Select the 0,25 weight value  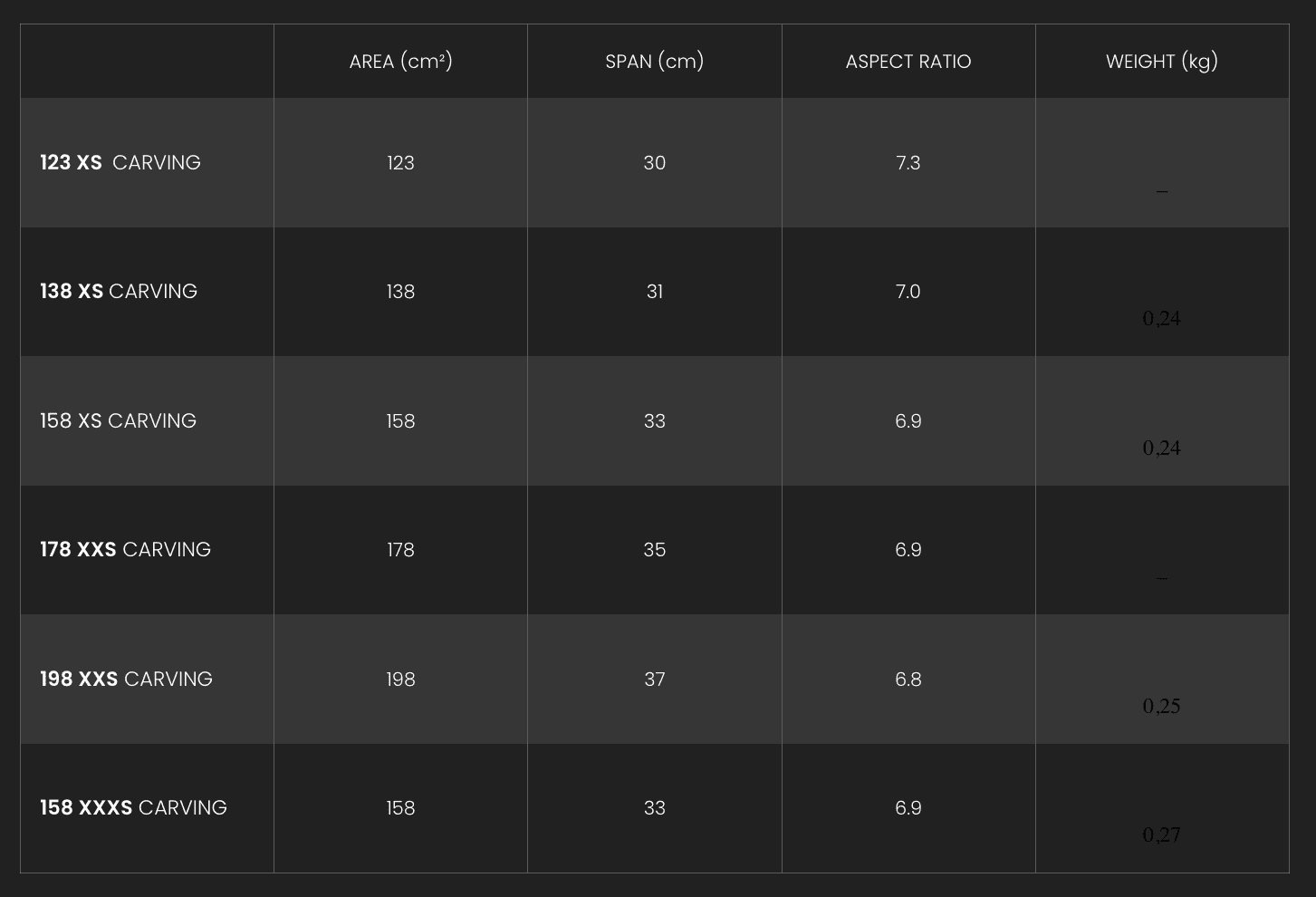click(x=1162, y=707)
